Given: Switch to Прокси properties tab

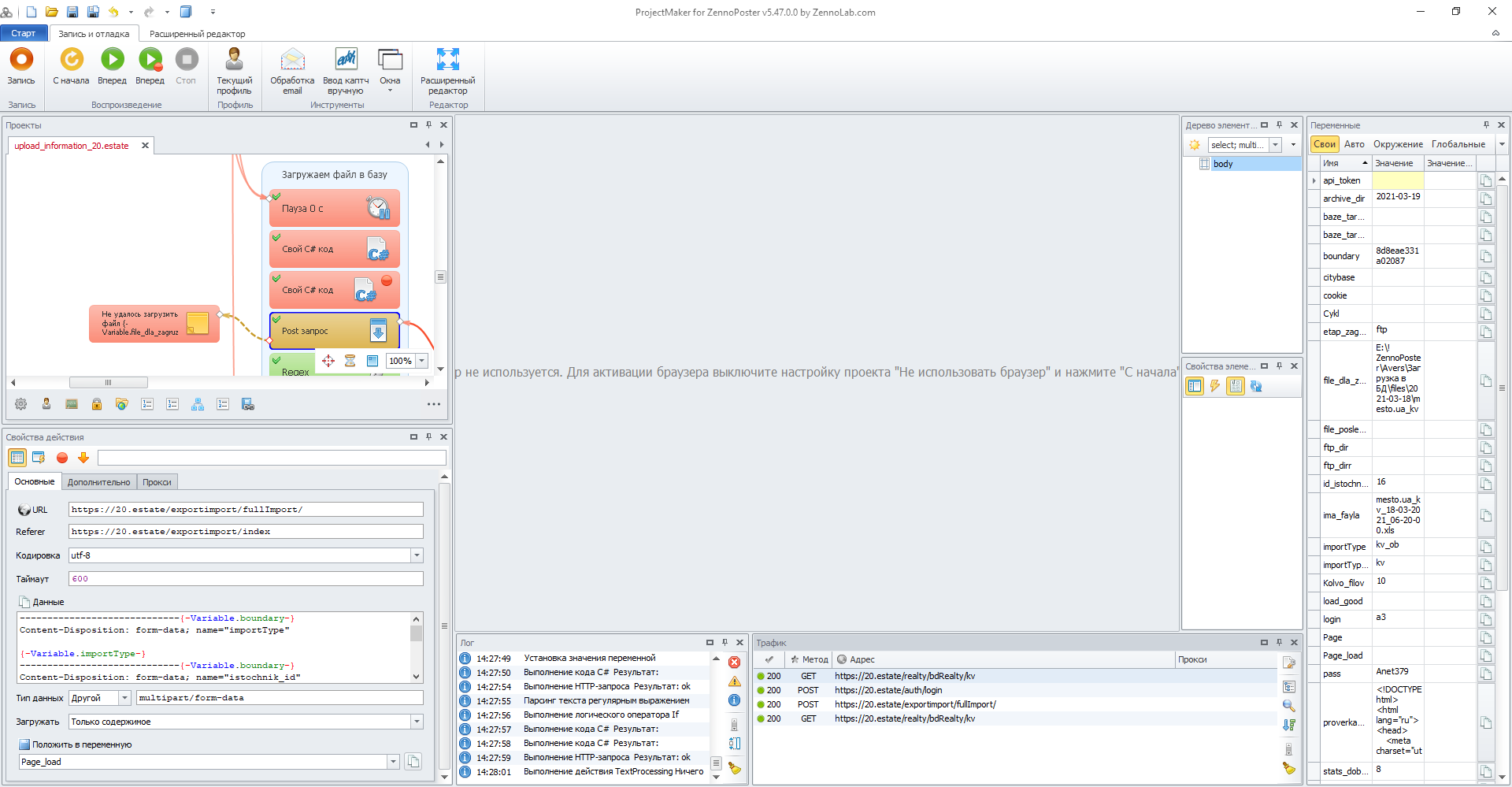Looking at the screenshot, I should click(157, 482).
